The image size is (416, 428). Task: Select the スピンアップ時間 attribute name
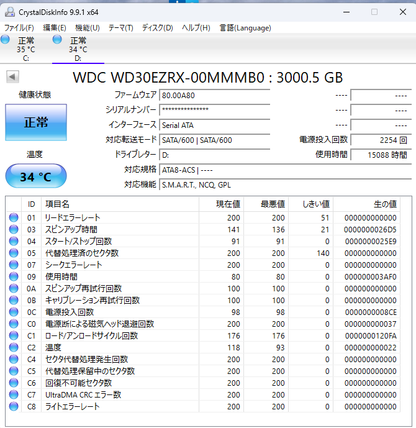pyautogui.click(x=71, y=229)
